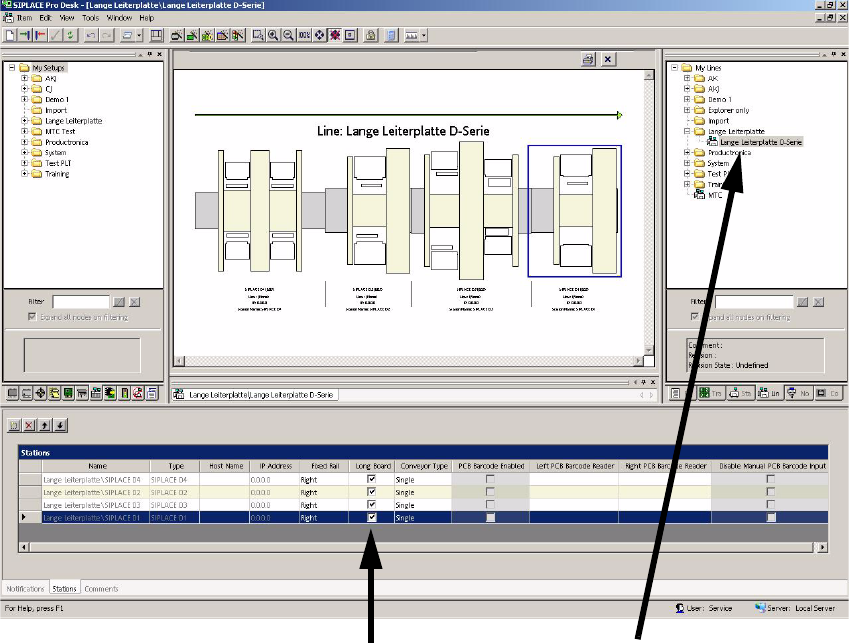Open the Lange Leiterplatte D-Serie document tab
This screenshot has height=643, width=849.
(255, 395)
